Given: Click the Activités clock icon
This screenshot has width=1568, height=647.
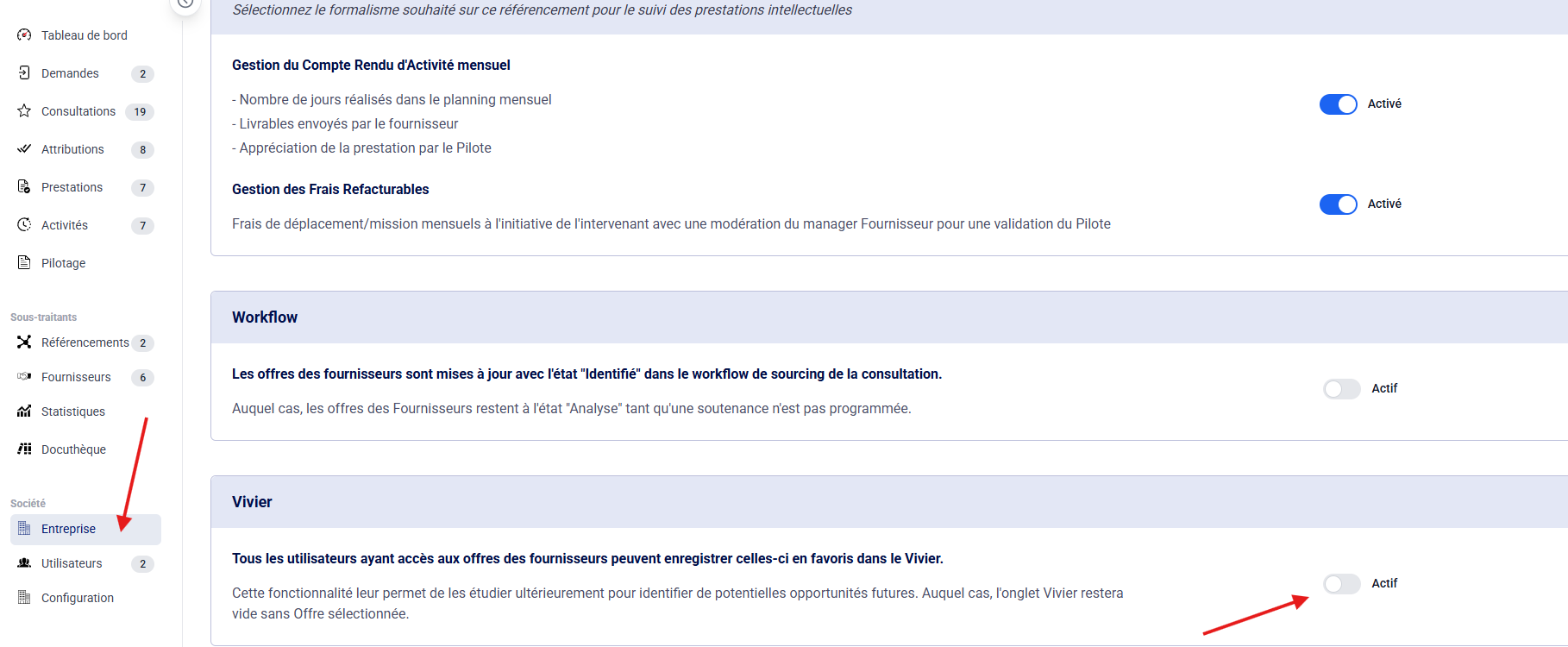Looking at the screenshot, I should [x=24, y=225].
